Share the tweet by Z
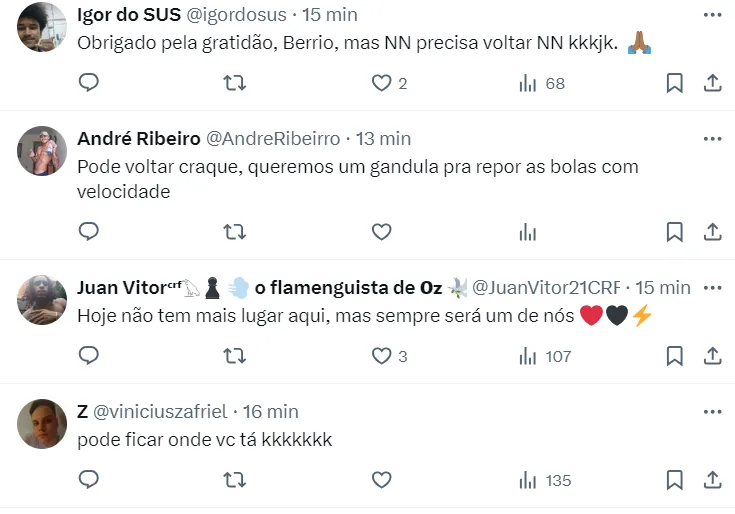This screenshot has height=514, width=735. pos(713,480)
